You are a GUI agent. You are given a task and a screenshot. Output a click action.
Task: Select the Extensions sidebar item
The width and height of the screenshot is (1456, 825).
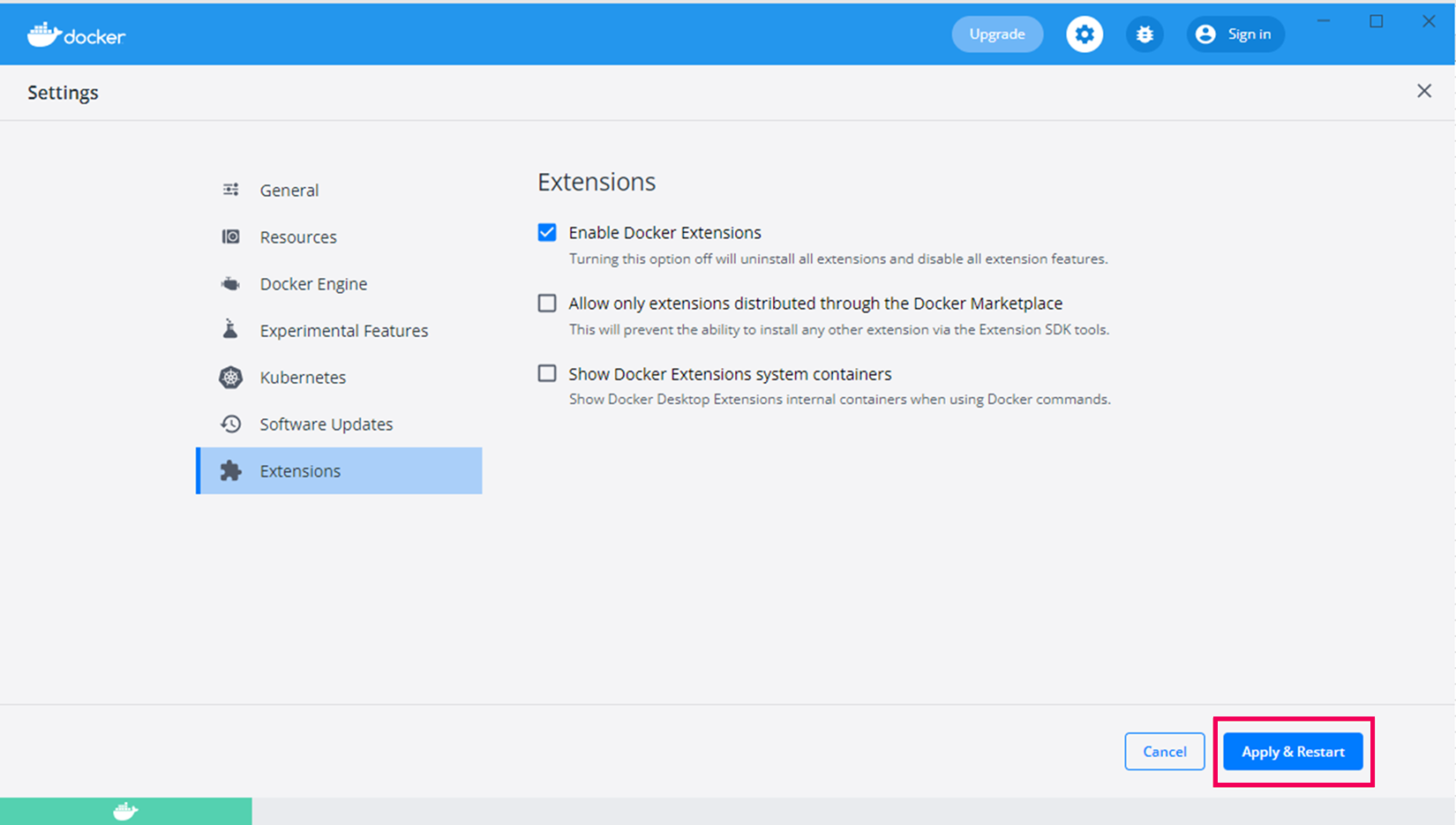click(339, 470)
